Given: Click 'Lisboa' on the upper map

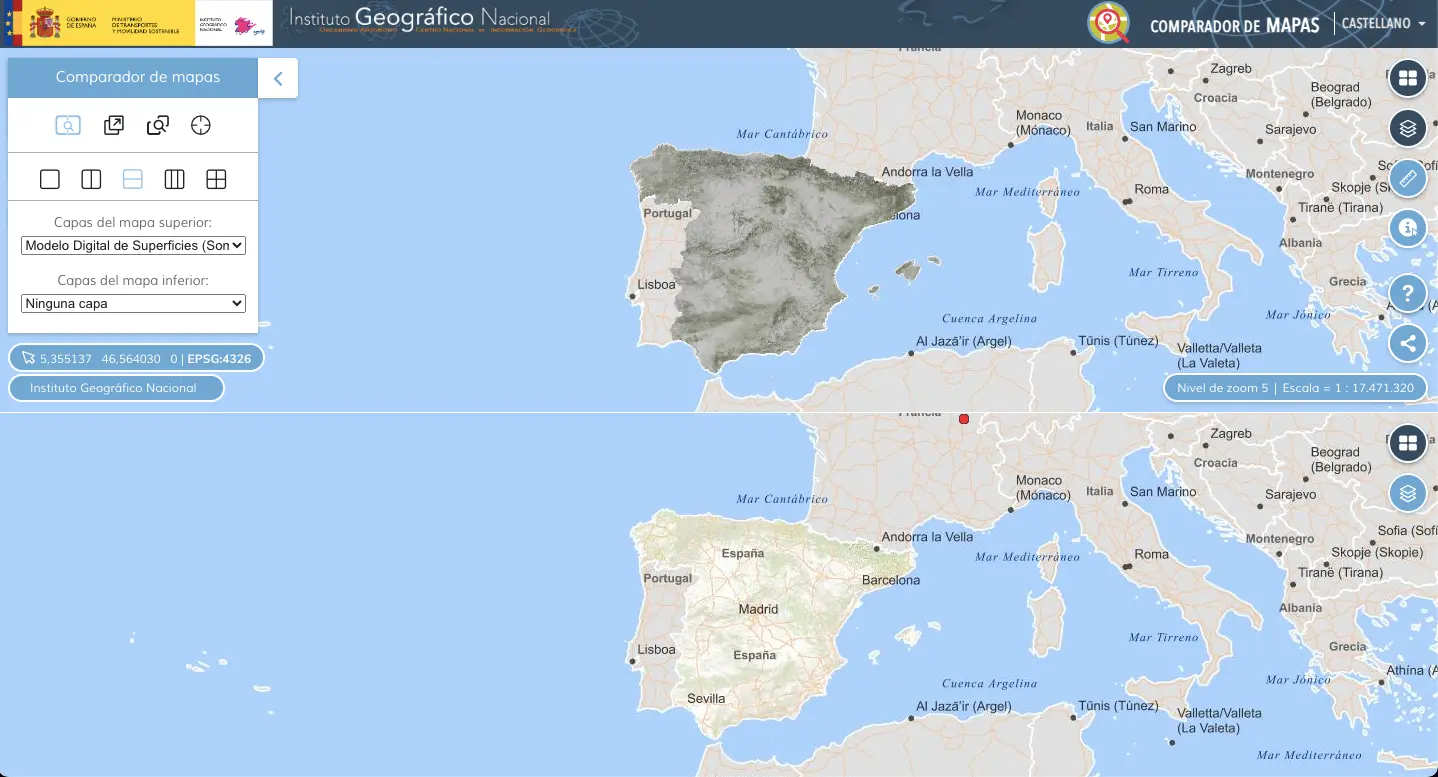Looking at the screenshot, I should (656, 284).
